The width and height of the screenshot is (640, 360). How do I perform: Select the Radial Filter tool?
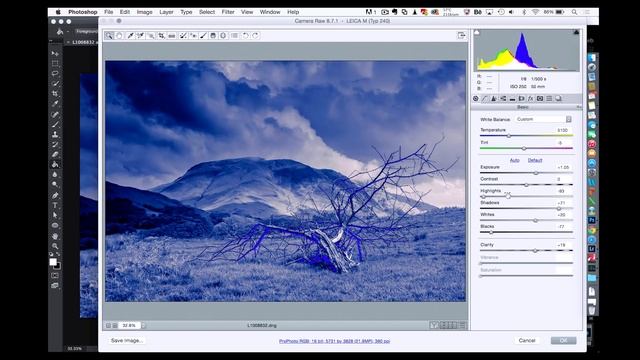(x=223, y=36)
